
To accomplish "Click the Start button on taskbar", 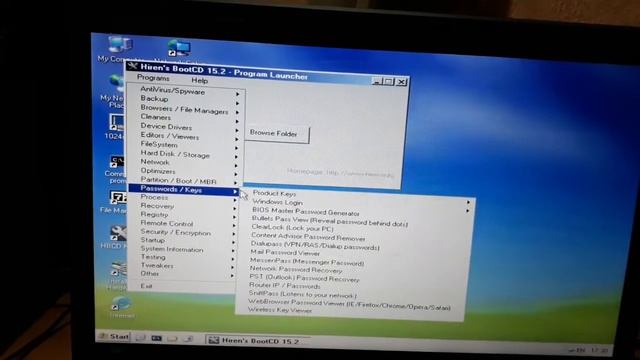I will coord(114,336).
